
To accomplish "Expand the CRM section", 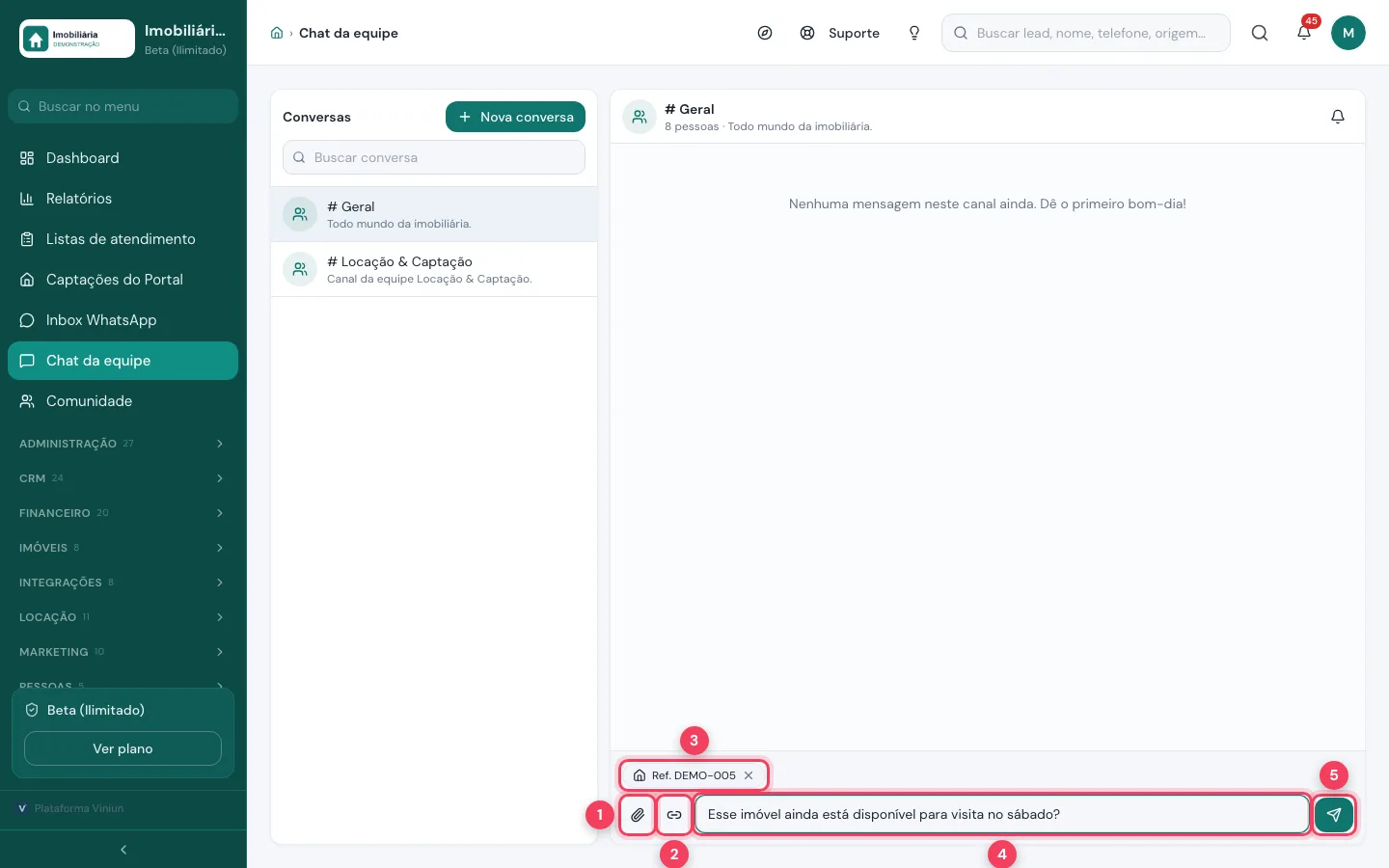I will point(123,478).
